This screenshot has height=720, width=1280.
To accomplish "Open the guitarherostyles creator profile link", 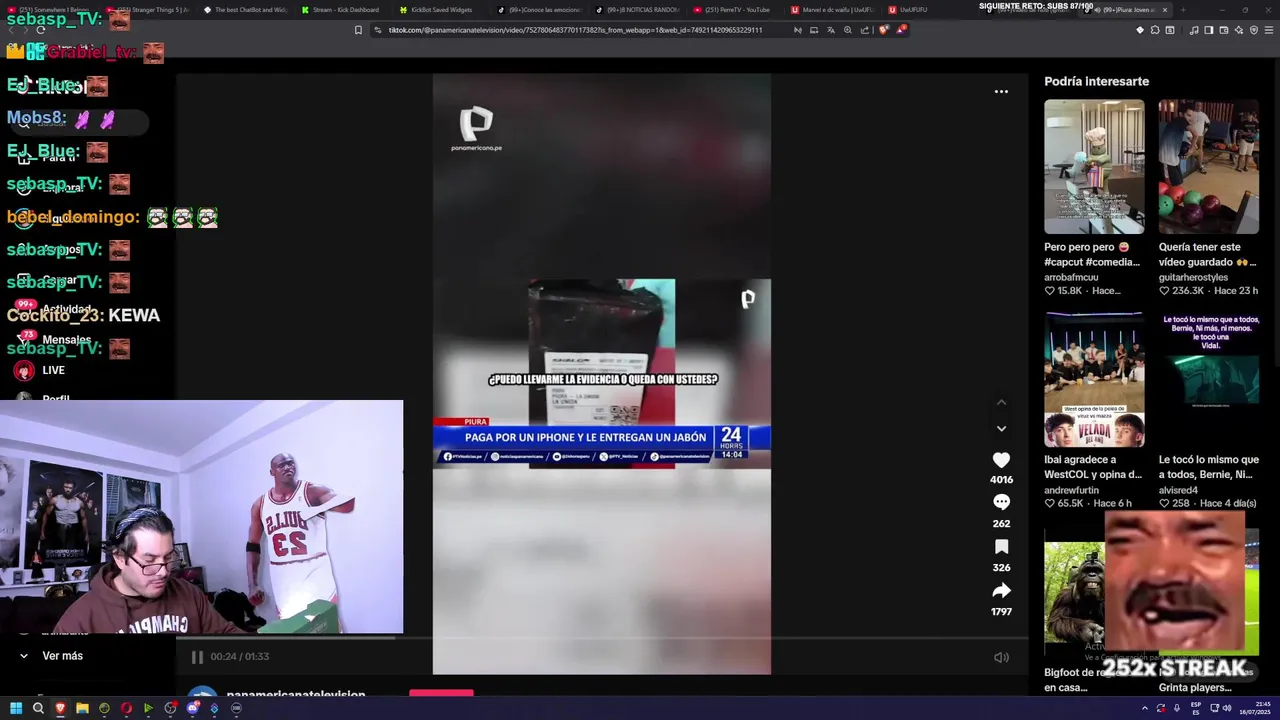I will coord(1193,277).
